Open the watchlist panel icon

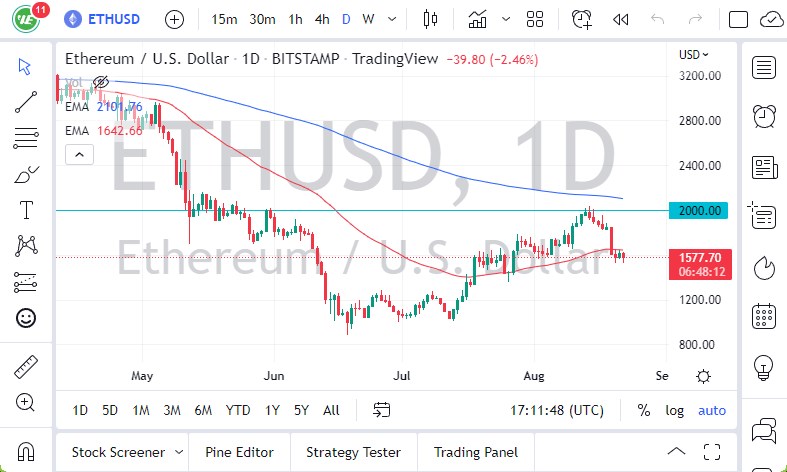(765, 67)
